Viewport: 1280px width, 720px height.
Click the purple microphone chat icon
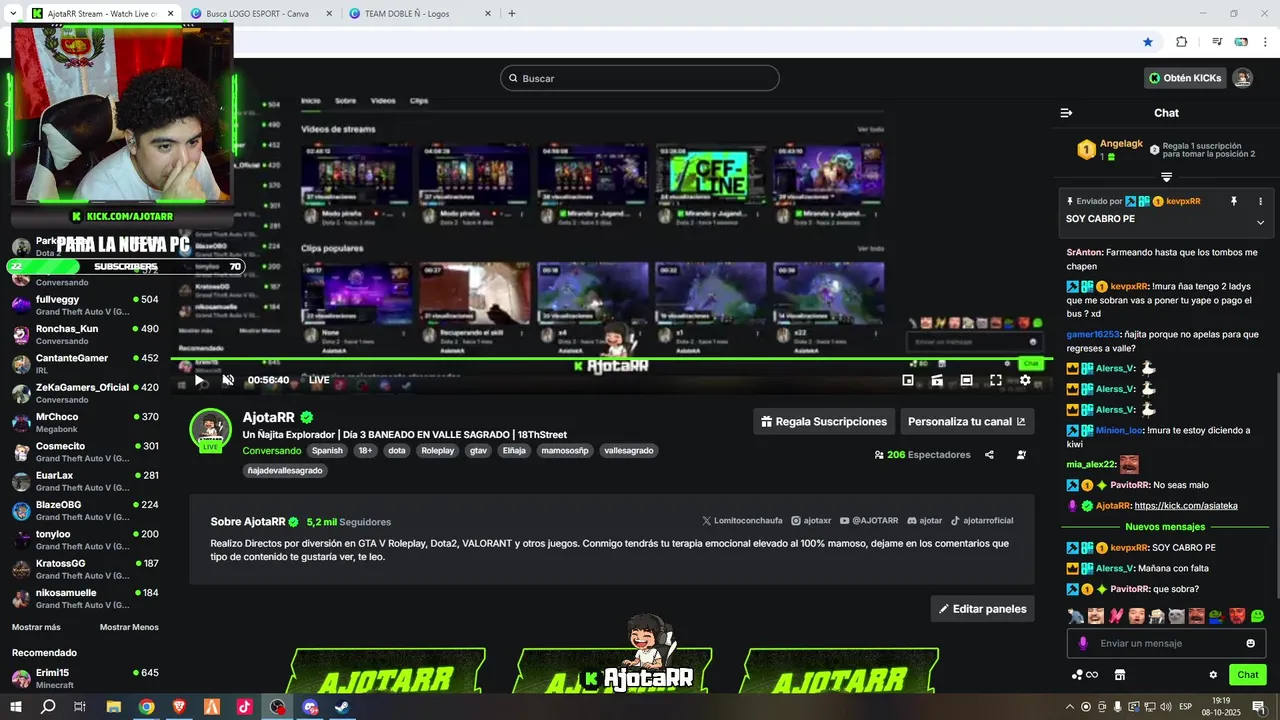[1083, 643]
